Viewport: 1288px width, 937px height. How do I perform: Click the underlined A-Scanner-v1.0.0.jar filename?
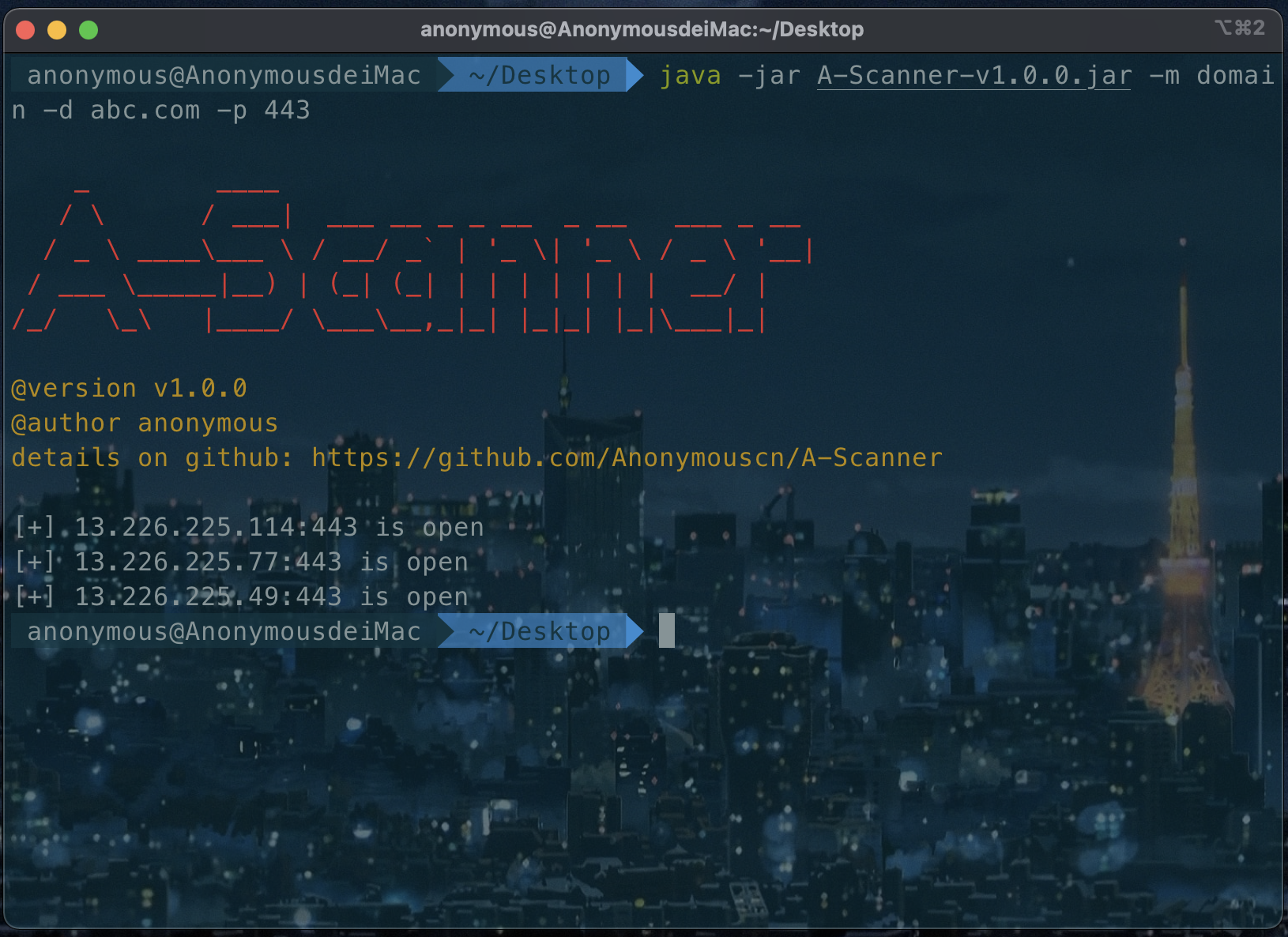974,76
